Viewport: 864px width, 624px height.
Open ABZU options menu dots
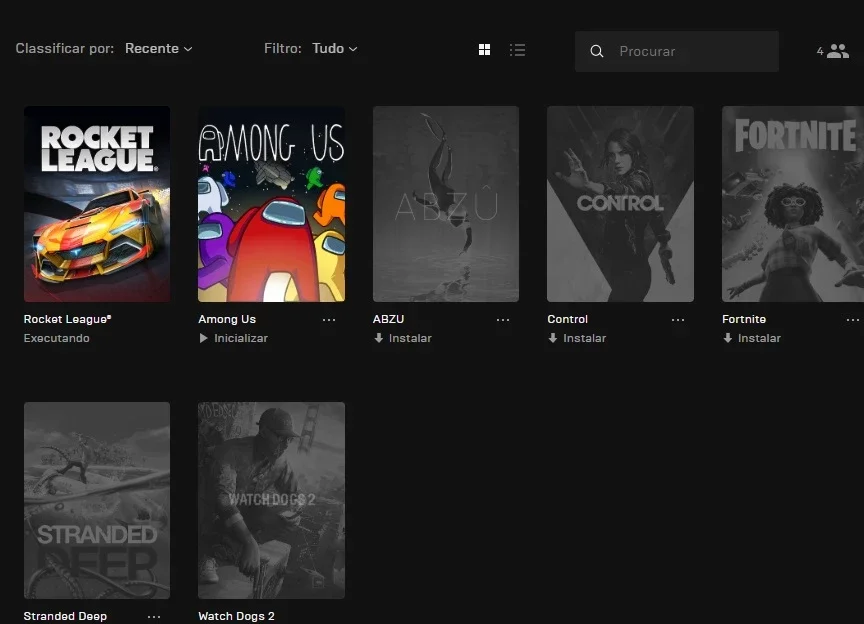click(503, 320)
